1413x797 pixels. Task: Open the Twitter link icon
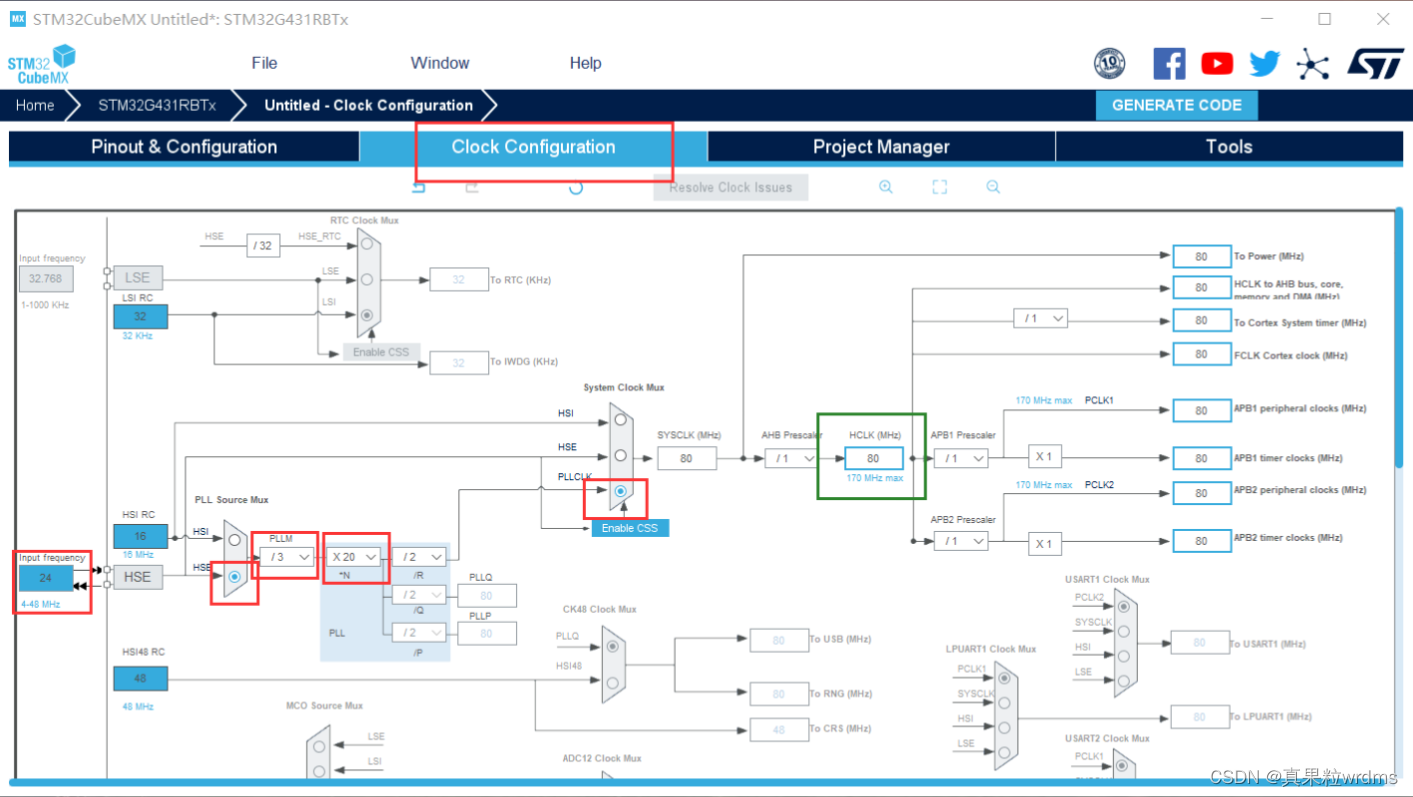[1265, 64]
